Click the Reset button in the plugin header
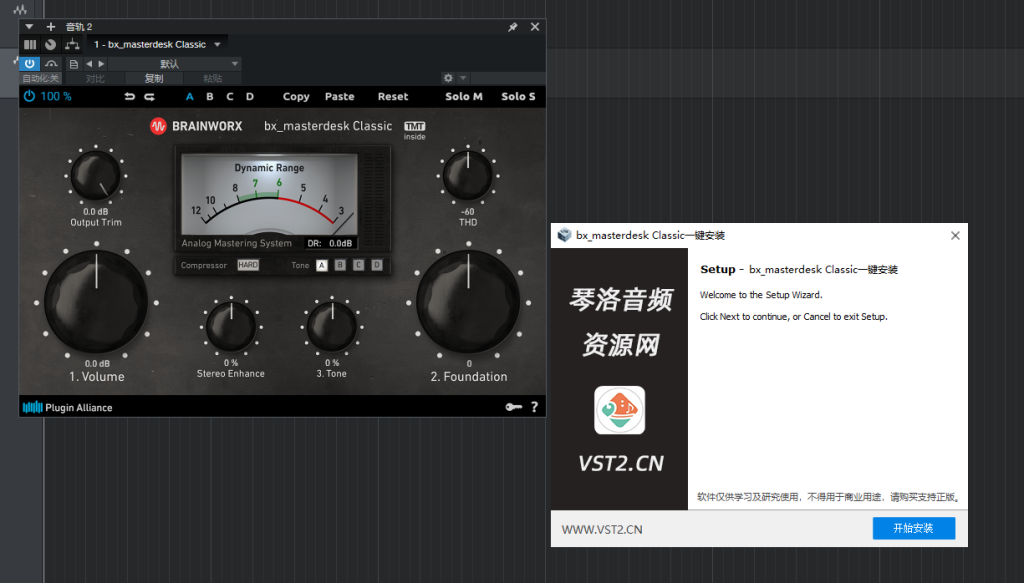 (x=393, y=96)
